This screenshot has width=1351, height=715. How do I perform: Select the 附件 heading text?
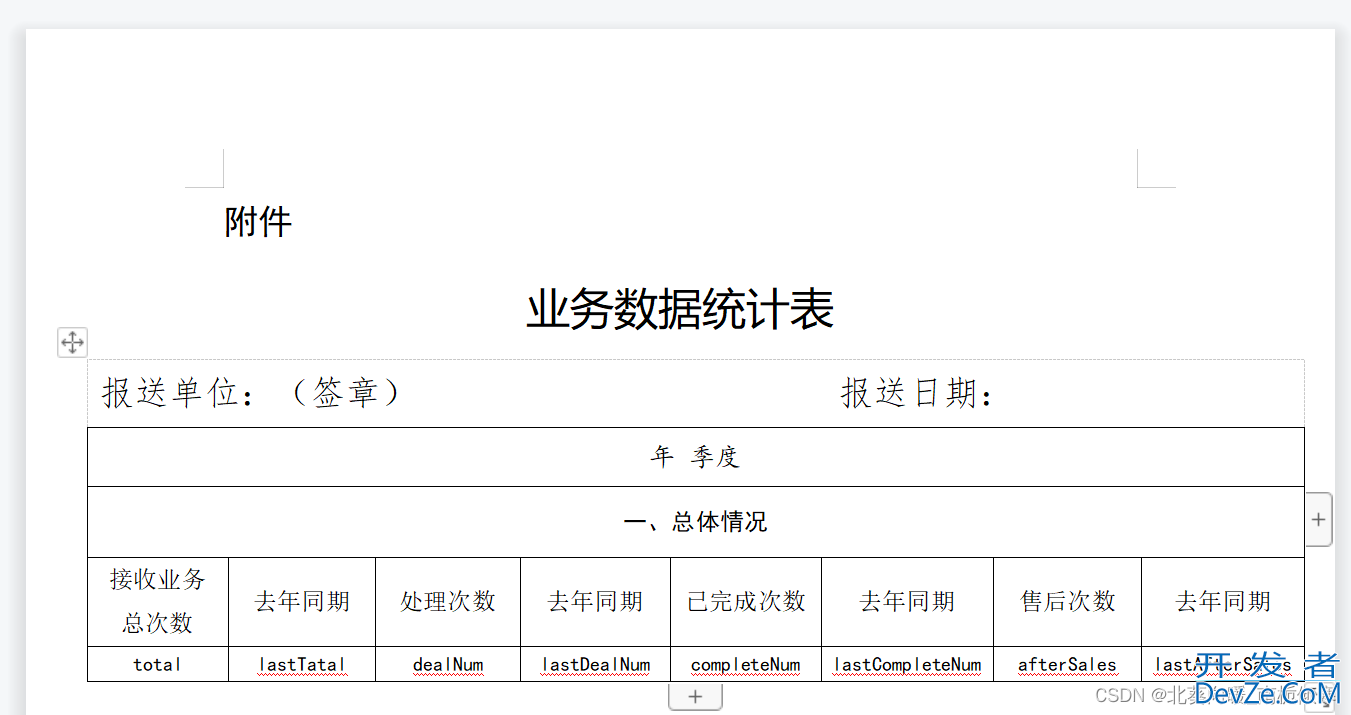pyautogui.click(x=258, y=222)
